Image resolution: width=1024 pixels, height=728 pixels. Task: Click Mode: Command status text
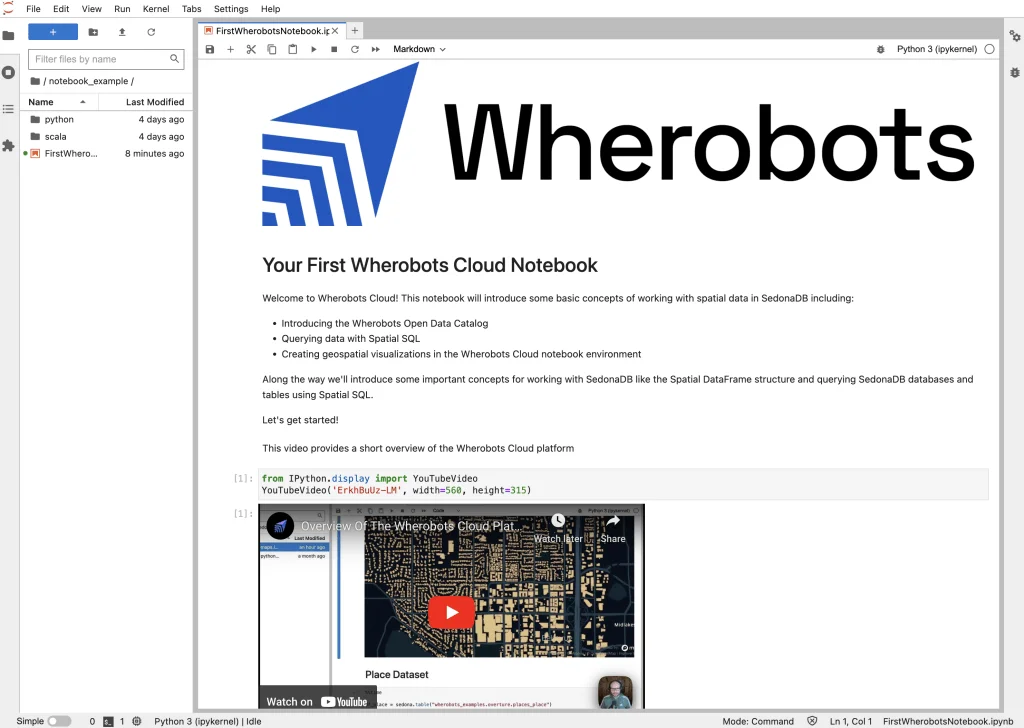(x=758, y=721)
